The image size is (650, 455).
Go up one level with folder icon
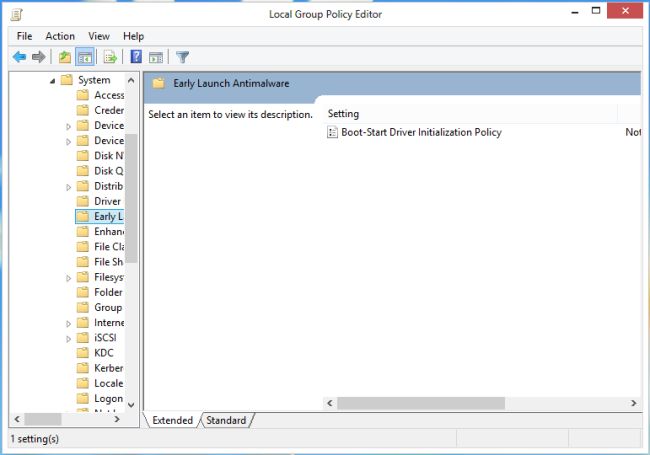click(x=65, y=57)
